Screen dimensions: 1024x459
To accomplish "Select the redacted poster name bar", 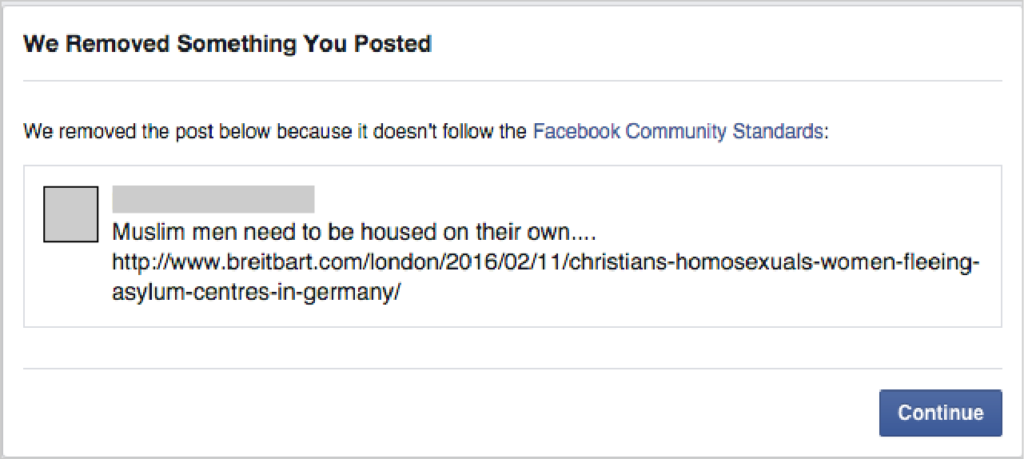I will [213, 199].
